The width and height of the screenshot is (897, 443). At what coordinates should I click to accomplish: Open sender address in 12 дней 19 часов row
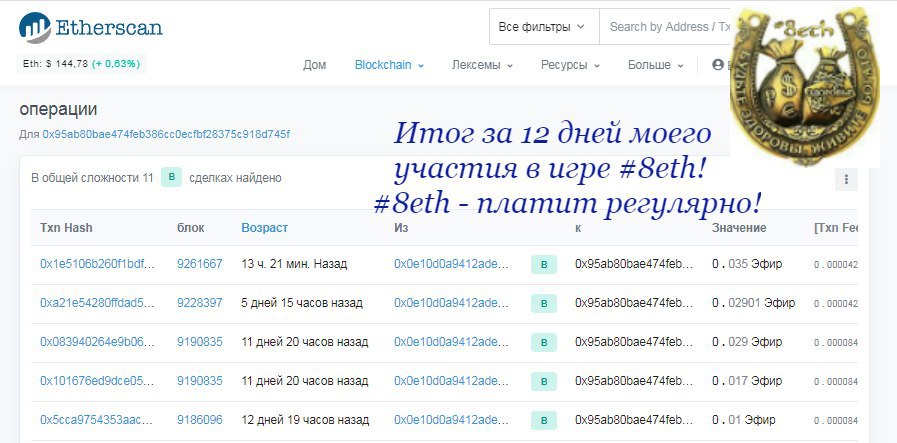tap(451, 420)
